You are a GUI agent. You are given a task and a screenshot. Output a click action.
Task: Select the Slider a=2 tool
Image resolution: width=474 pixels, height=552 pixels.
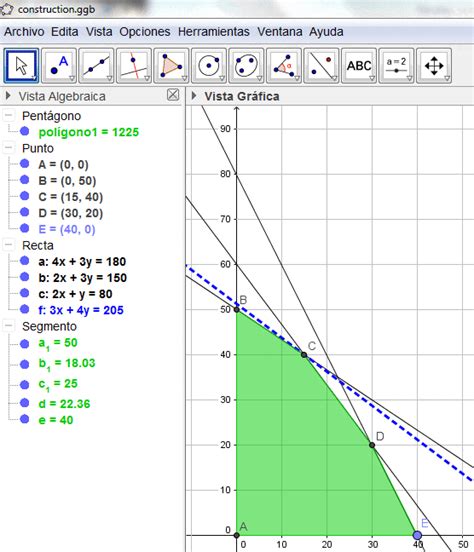coord(396,66)
